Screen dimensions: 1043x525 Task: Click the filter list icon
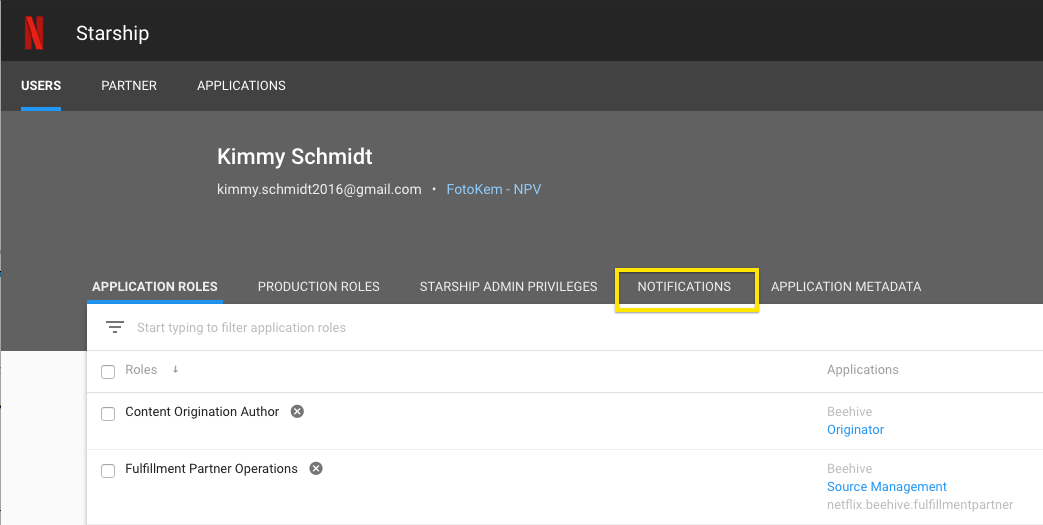click(115, 327)
